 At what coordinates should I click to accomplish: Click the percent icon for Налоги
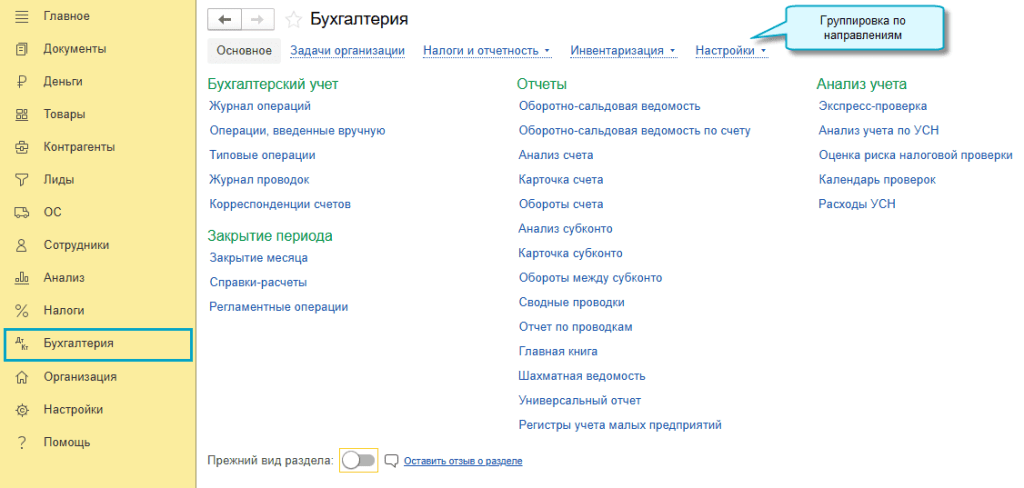click(x=21, y=311)
